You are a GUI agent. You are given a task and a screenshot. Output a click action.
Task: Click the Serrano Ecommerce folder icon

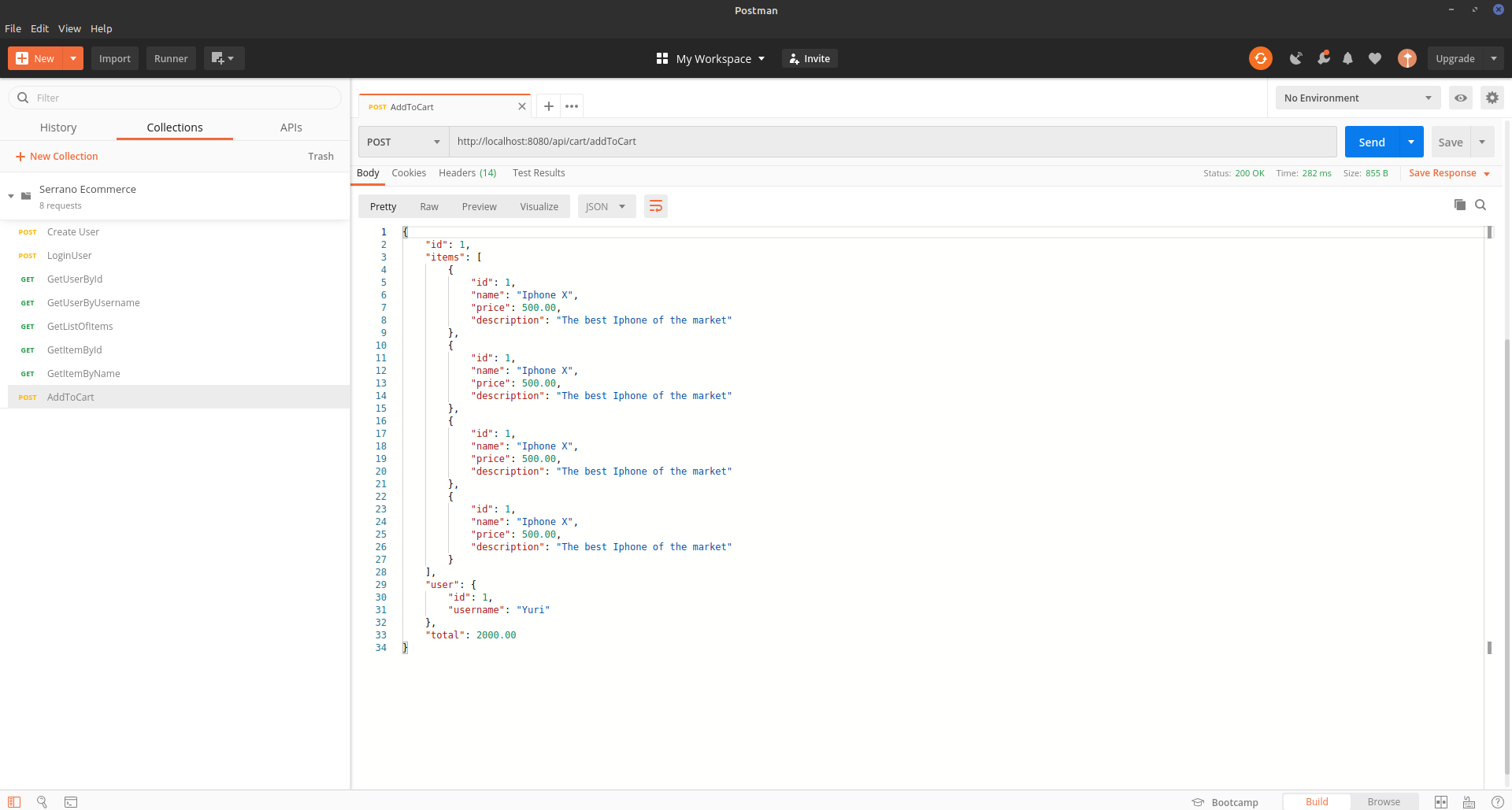point(26,196)
